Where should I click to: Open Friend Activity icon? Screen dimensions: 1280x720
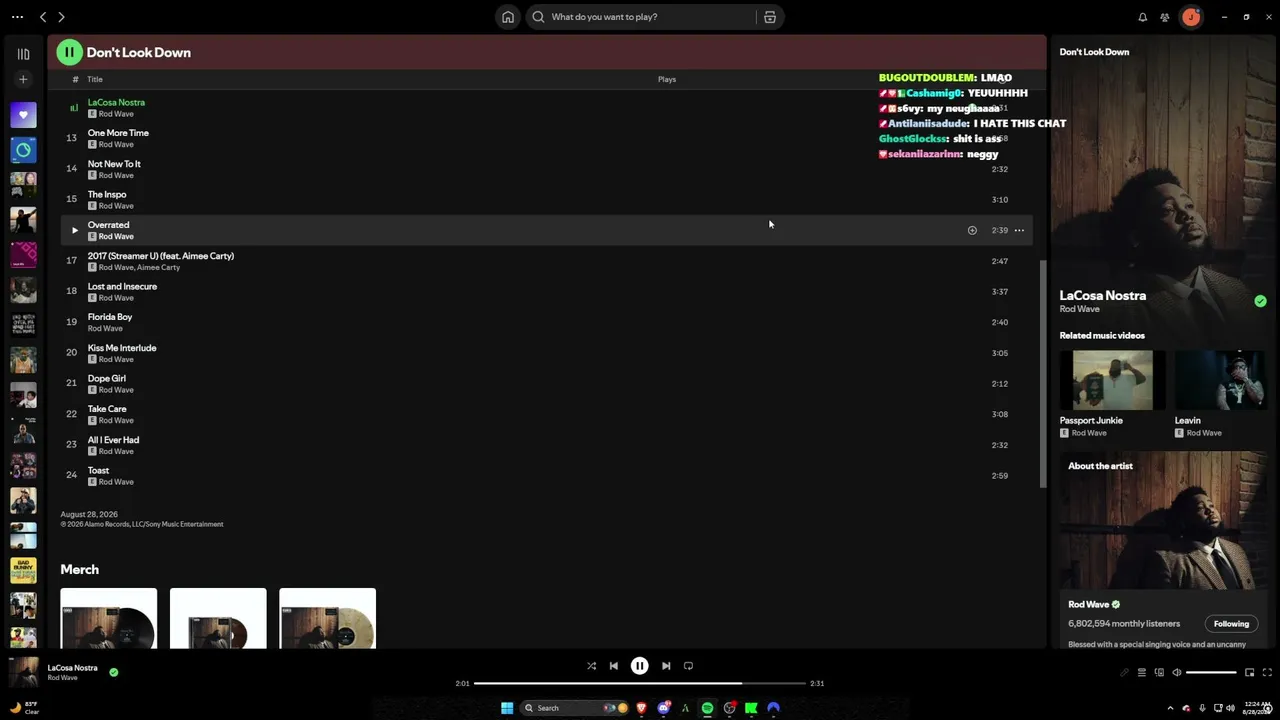[x=1165, y=17]
